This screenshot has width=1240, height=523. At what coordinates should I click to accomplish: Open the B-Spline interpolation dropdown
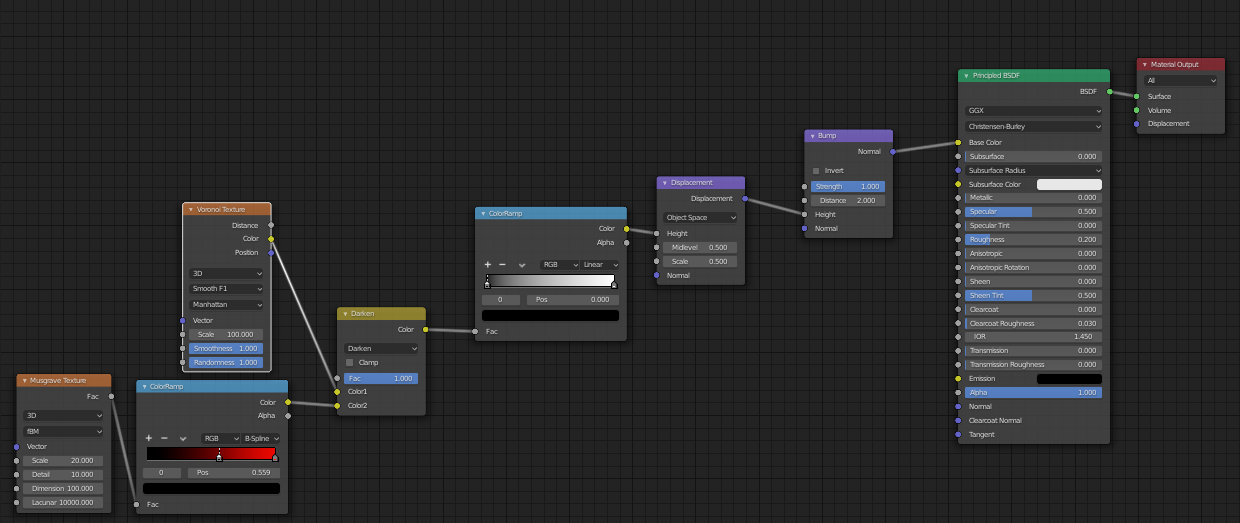tap(262, 438)
